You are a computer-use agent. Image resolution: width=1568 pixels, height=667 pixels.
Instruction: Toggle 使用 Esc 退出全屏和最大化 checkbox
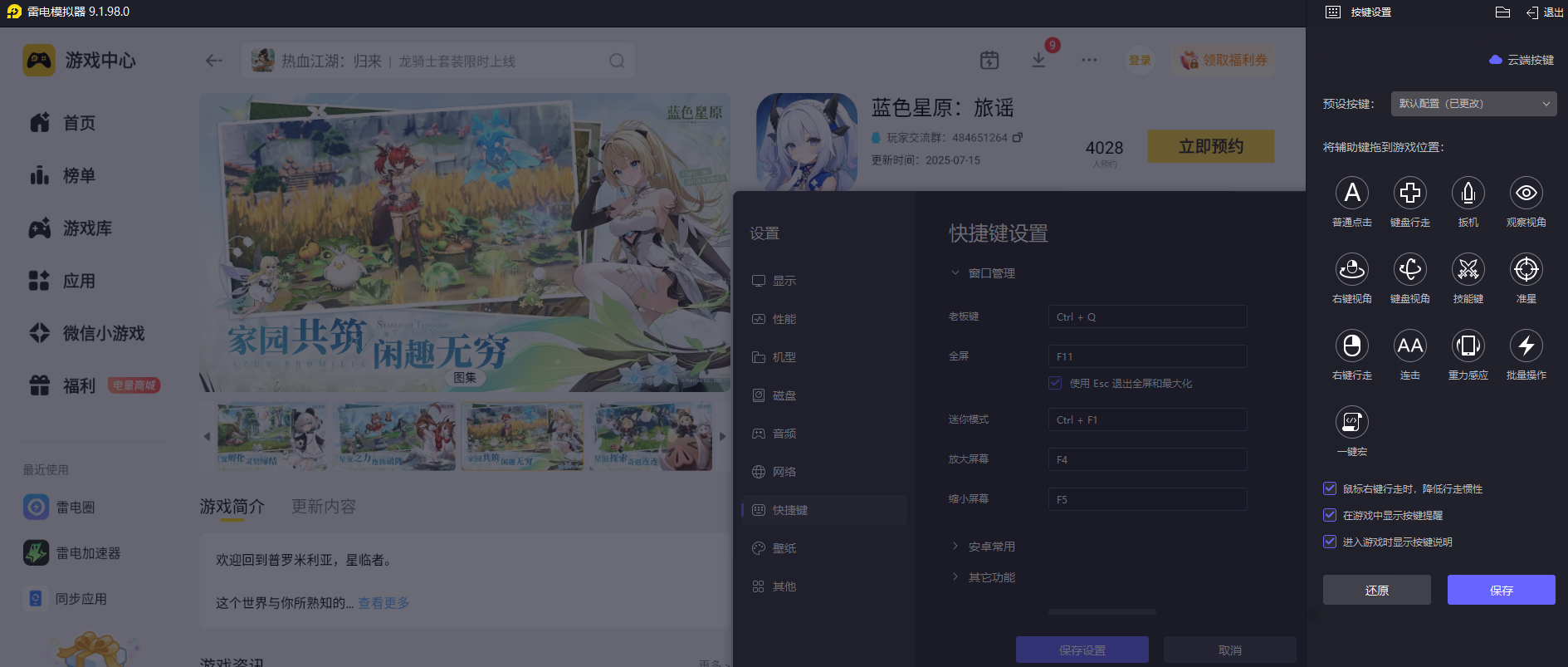(x=1055, y=383)
